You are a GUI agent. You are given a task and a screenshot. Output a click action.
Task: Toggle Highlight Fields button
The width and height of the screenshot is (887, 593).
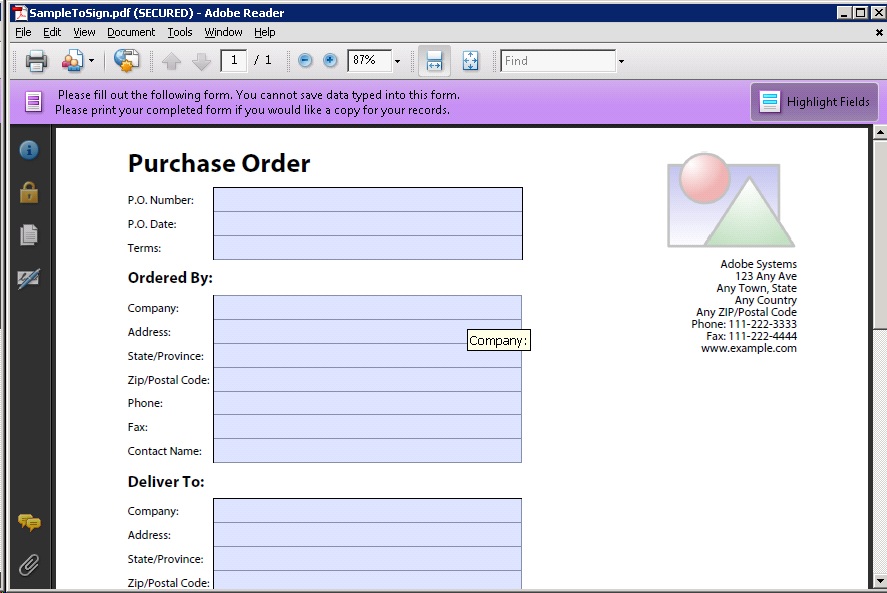(815, 102)
